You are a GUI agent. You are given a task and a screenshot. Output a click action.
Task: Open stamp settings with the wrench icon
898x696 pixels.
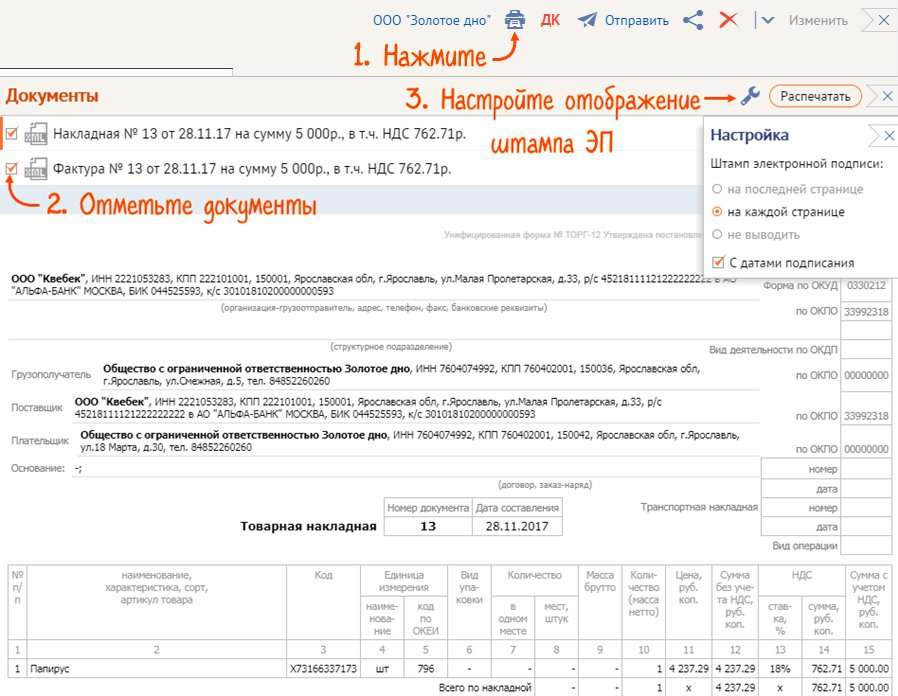pyautogui.click(x=750, y=96)
